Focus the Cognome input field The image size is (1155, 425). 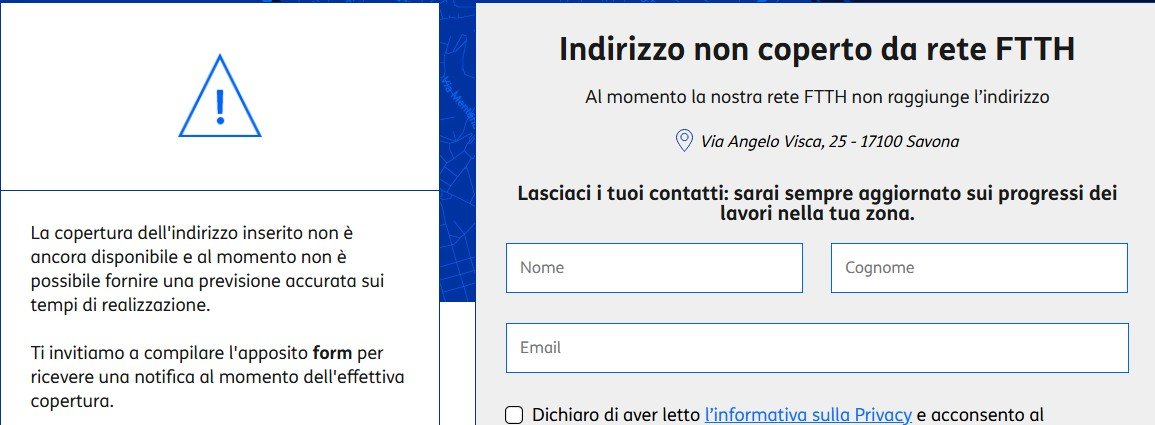click(x=979, y=268)
